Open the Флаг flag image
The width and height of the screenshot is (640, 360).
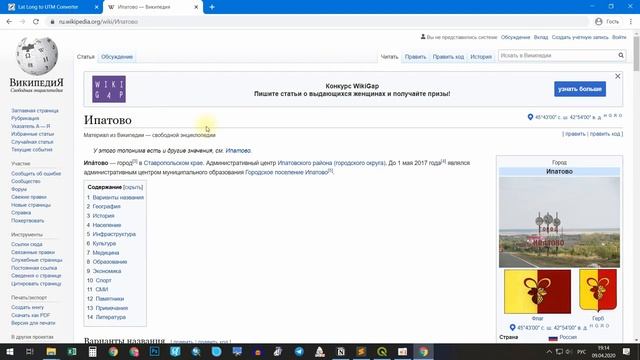coord(537,291)
